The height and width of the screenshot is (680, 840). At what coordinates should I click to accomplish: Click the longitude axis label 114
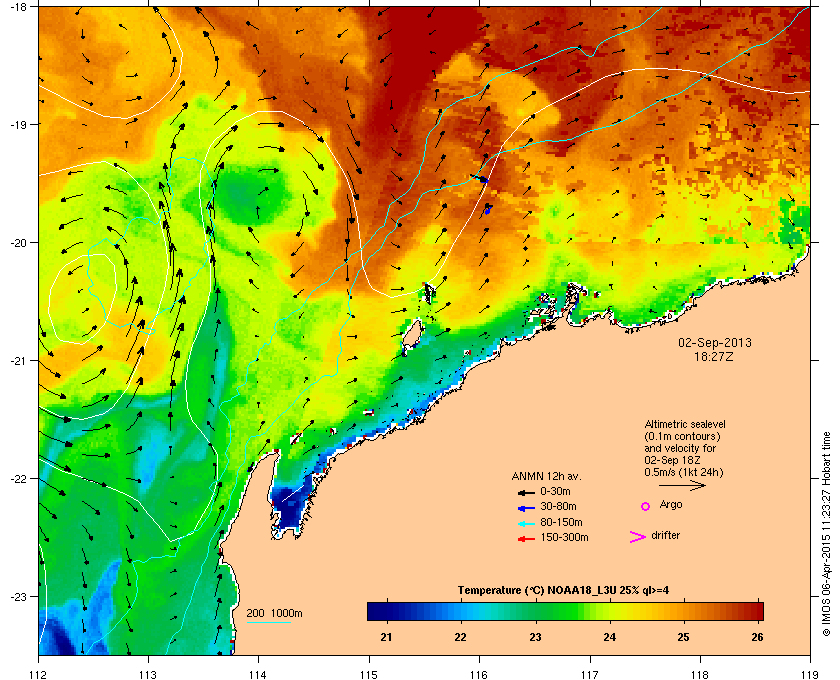coord(258,675)
